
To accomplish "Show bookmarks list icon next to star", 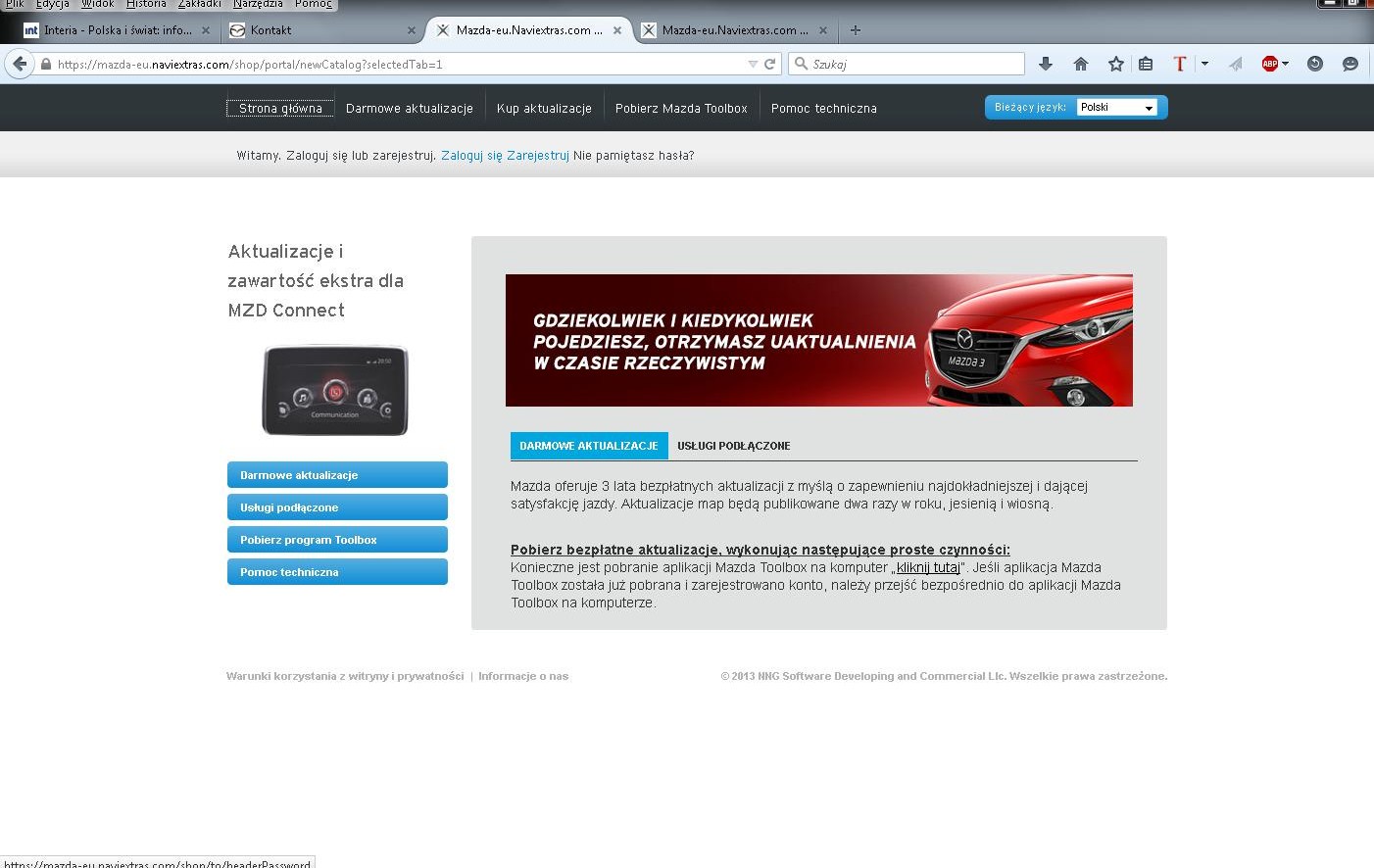I will coord(1146,64).
